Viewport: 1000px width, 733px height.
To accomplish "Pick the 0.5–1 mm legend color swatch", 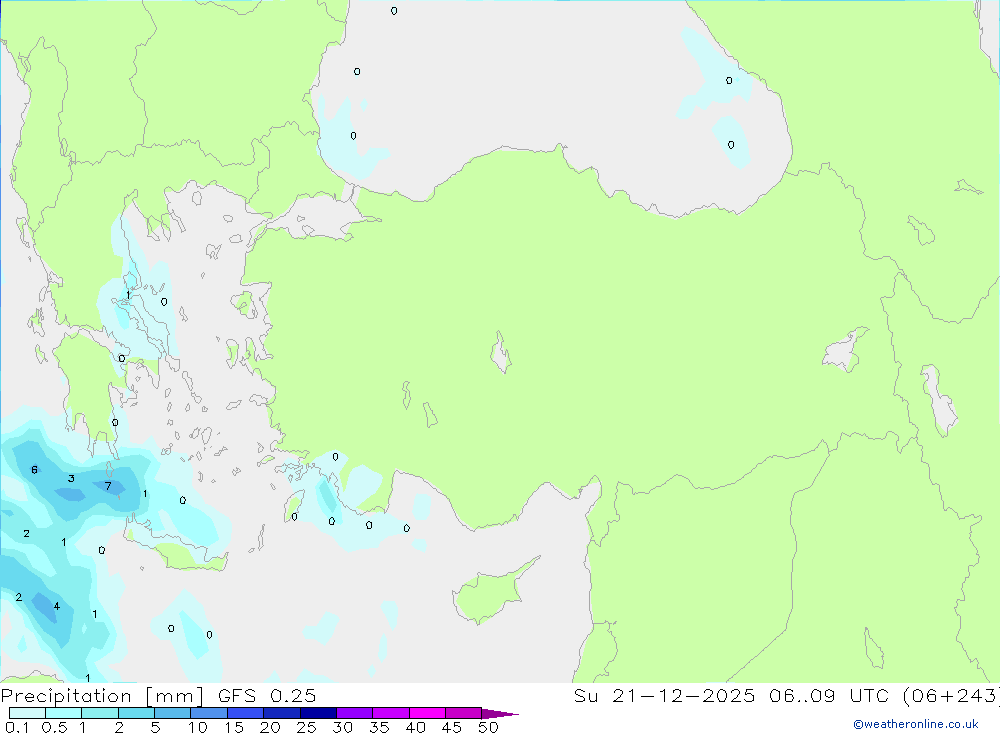I will [x=64, y=713].
